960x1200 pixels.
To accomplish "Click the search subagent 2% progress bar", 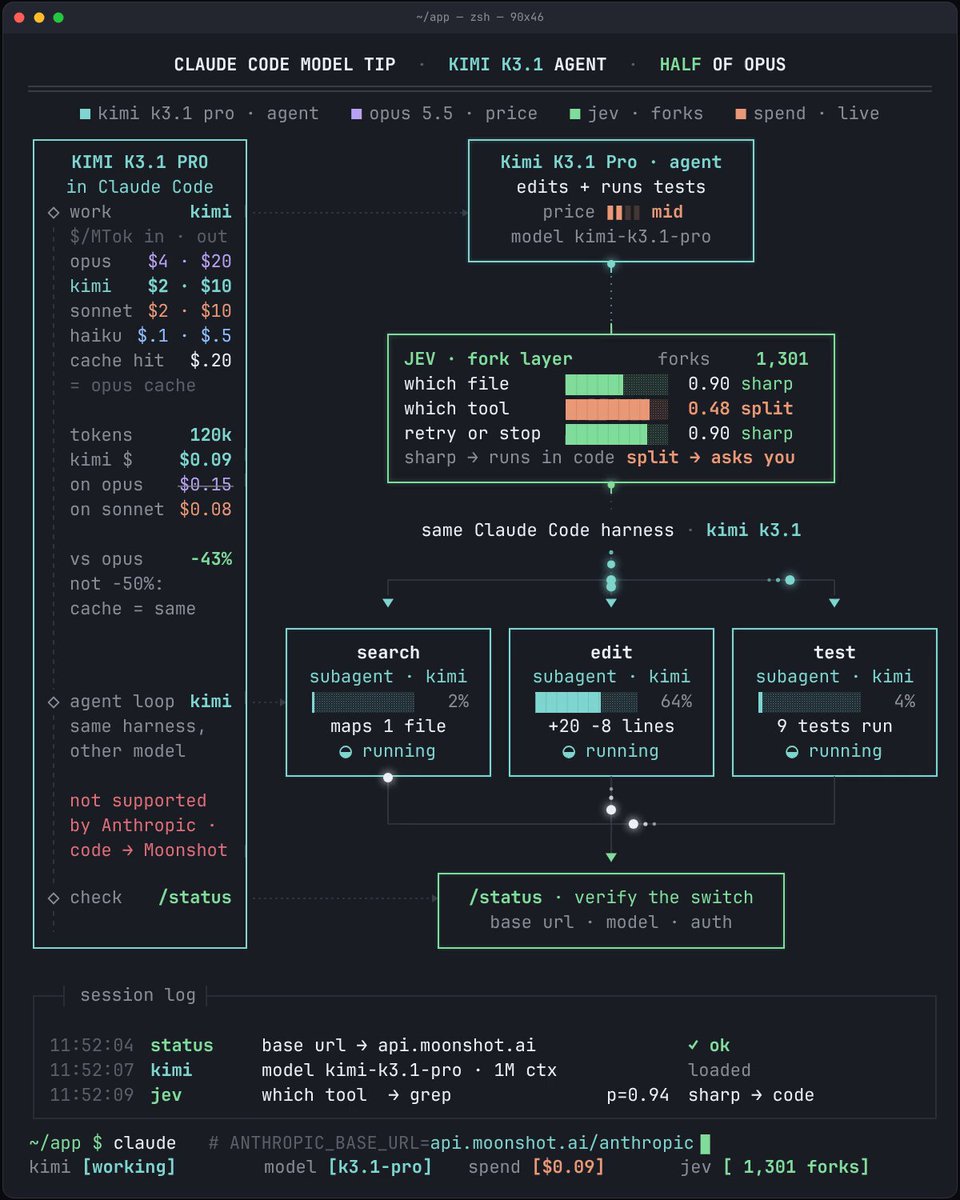I will pos(362,702).
